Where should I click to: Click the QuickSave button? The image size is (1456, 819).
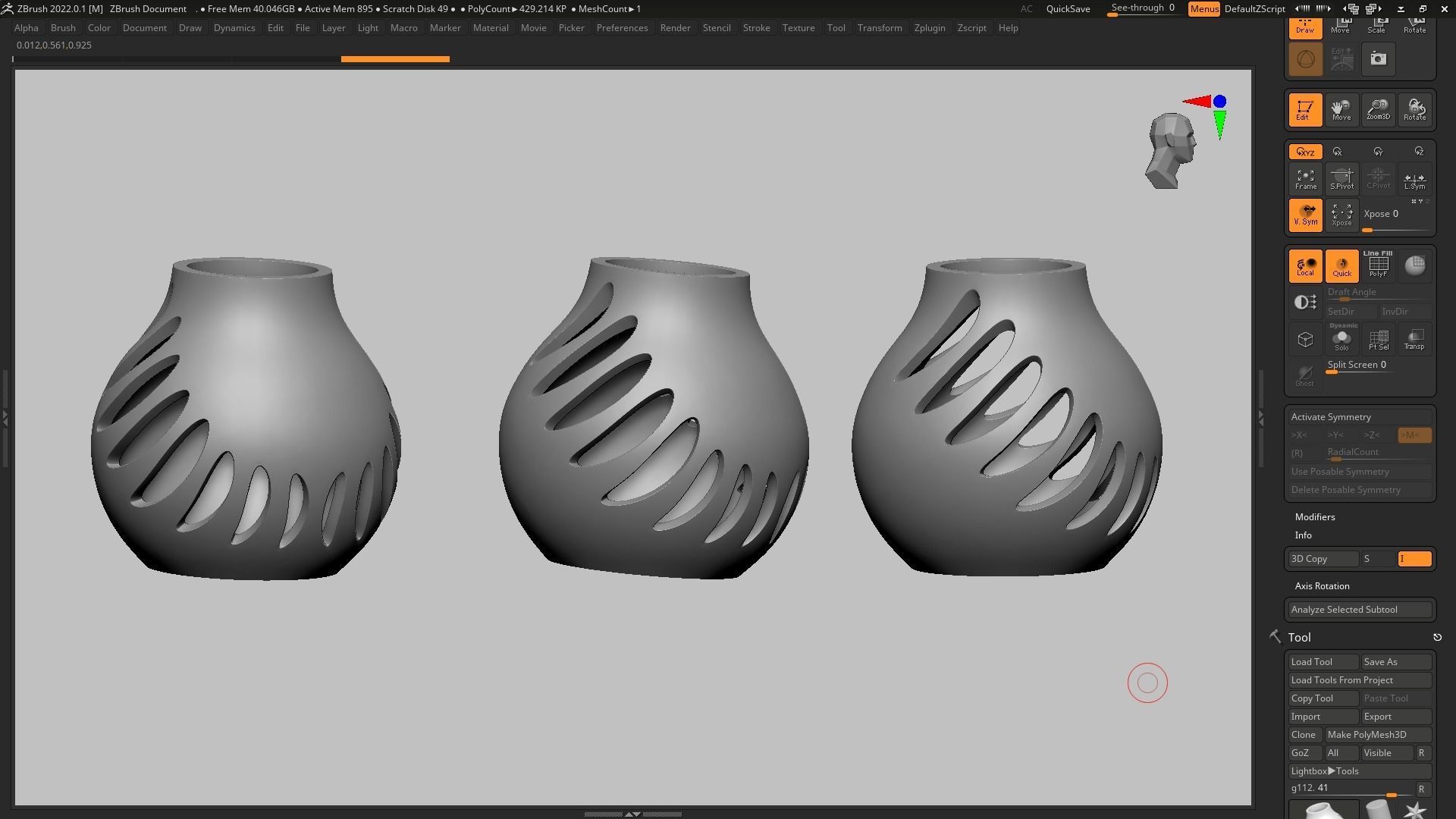click(1068, 9)
